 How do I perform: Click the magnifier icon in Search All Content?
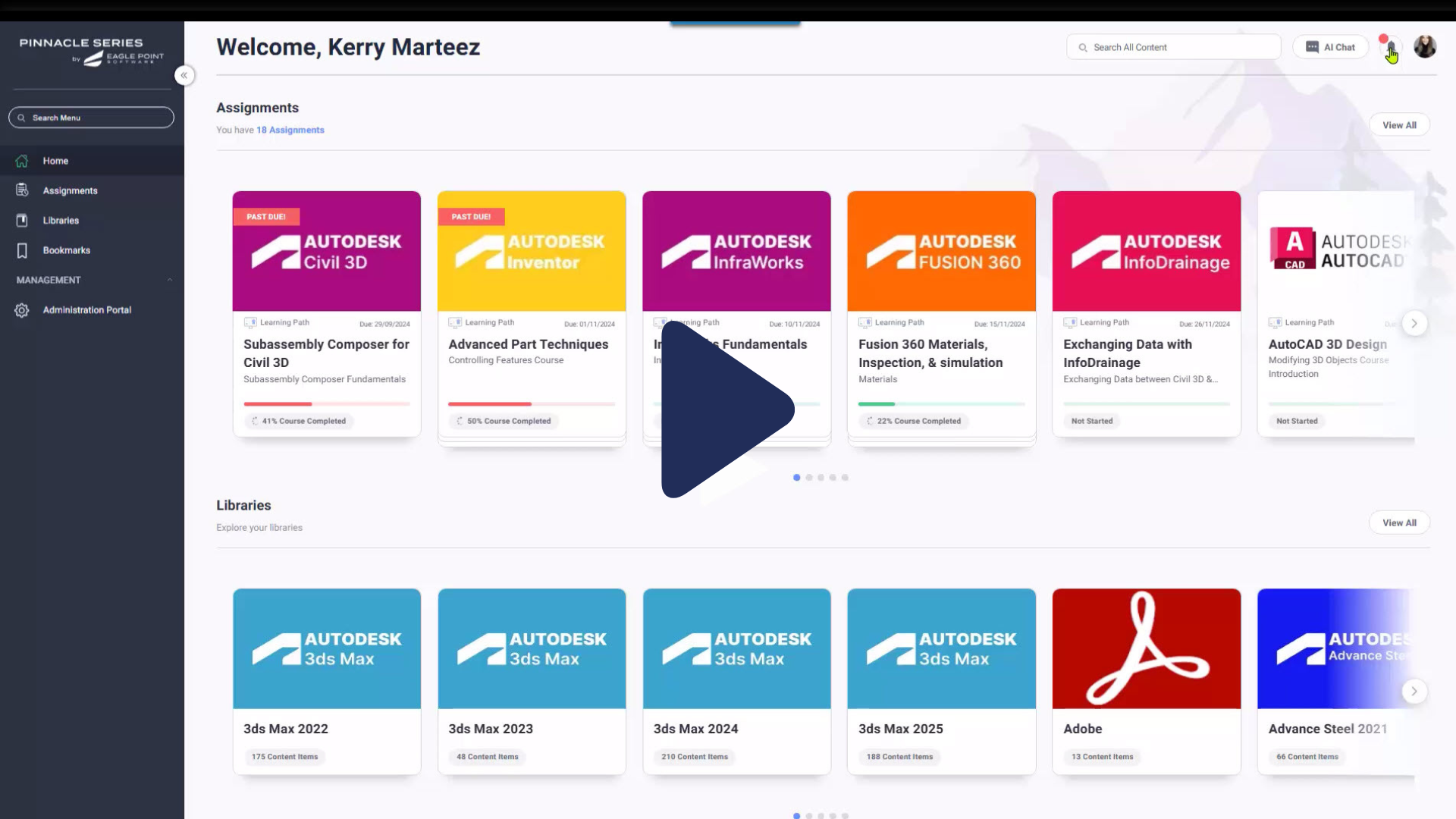point(1083,47)
